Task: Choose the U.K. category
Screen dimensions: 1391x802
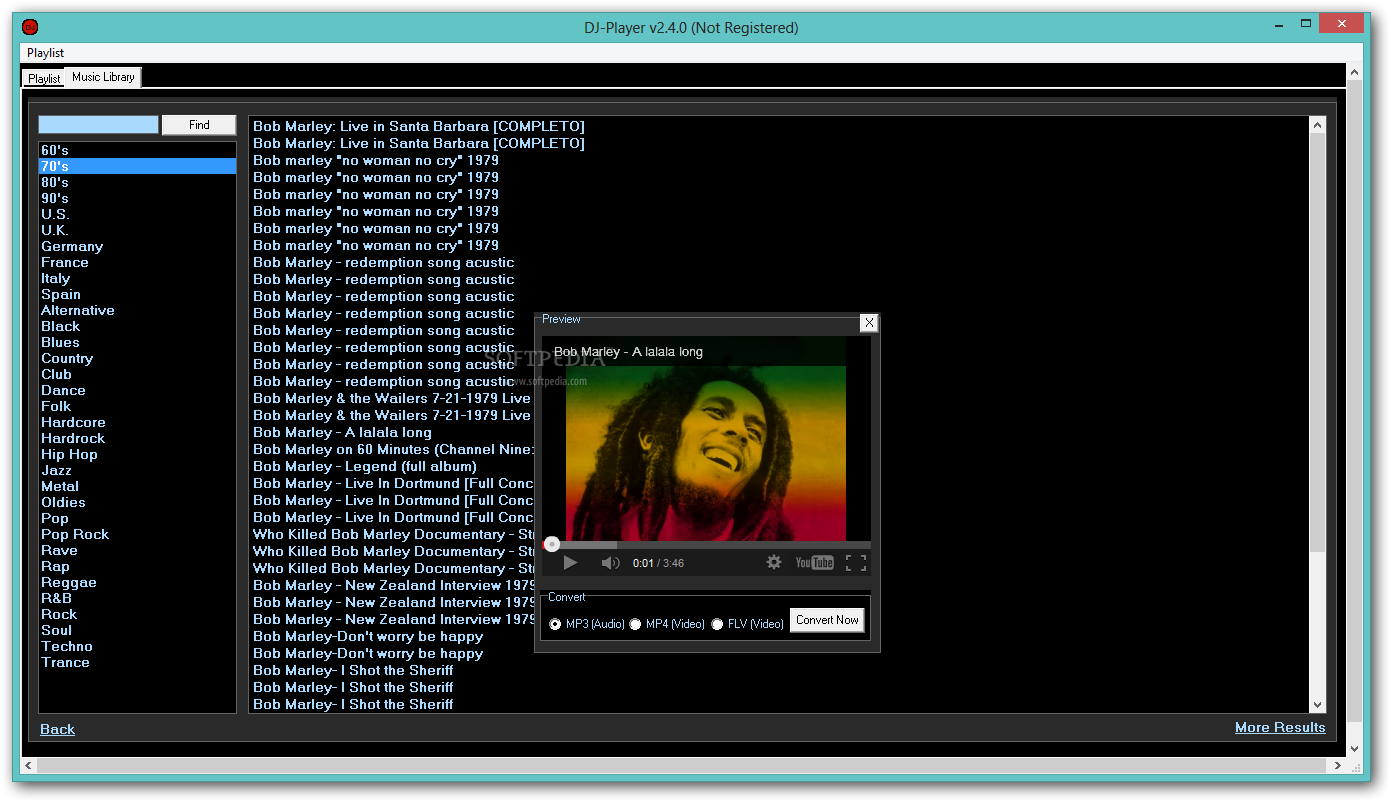Action: pos(137,230)
